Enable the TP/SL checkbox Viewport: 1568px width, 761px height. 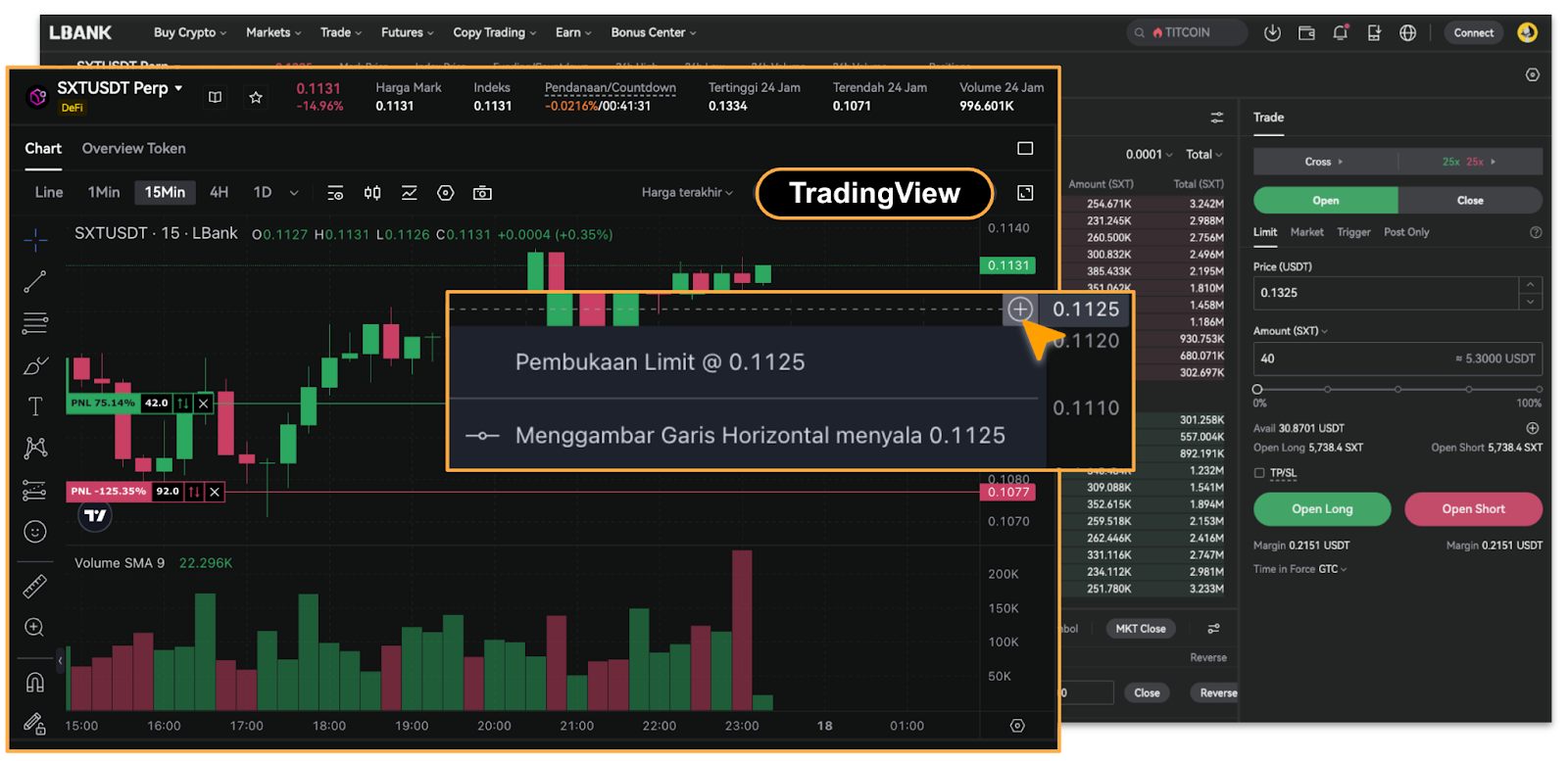tap(1259, 473)
